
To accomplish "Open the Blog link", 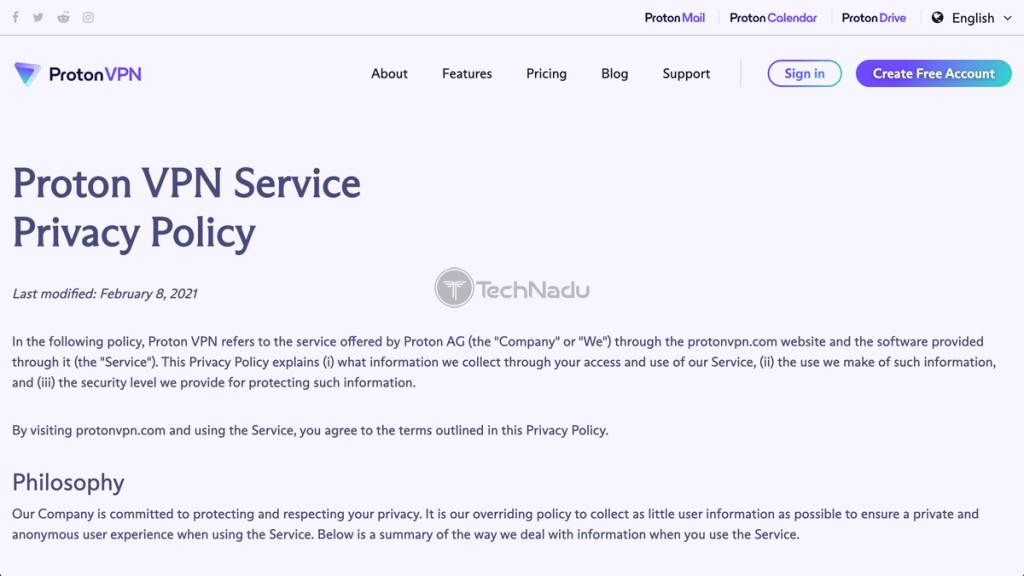I will click(x=615, y=74).
